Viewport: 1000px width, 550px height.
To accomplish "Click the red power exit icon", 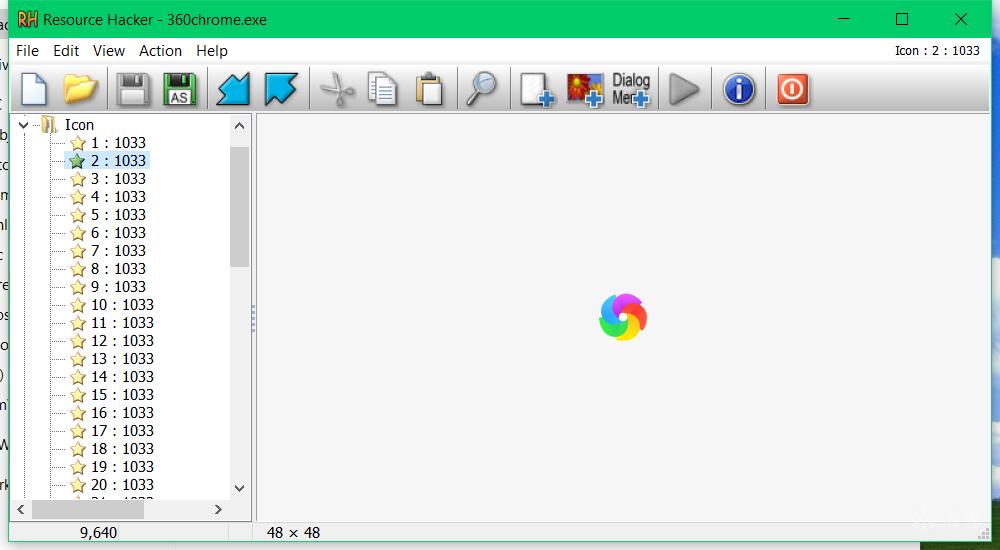I will click(793, 89).
